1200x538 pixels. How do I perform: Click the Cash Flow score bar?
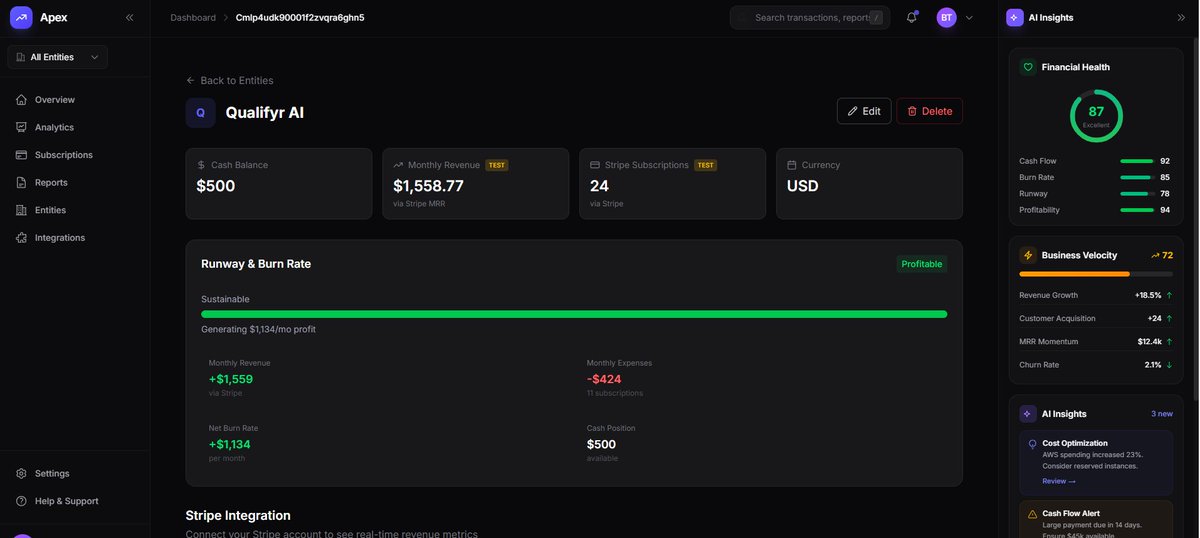click(x=1137, y=161)
